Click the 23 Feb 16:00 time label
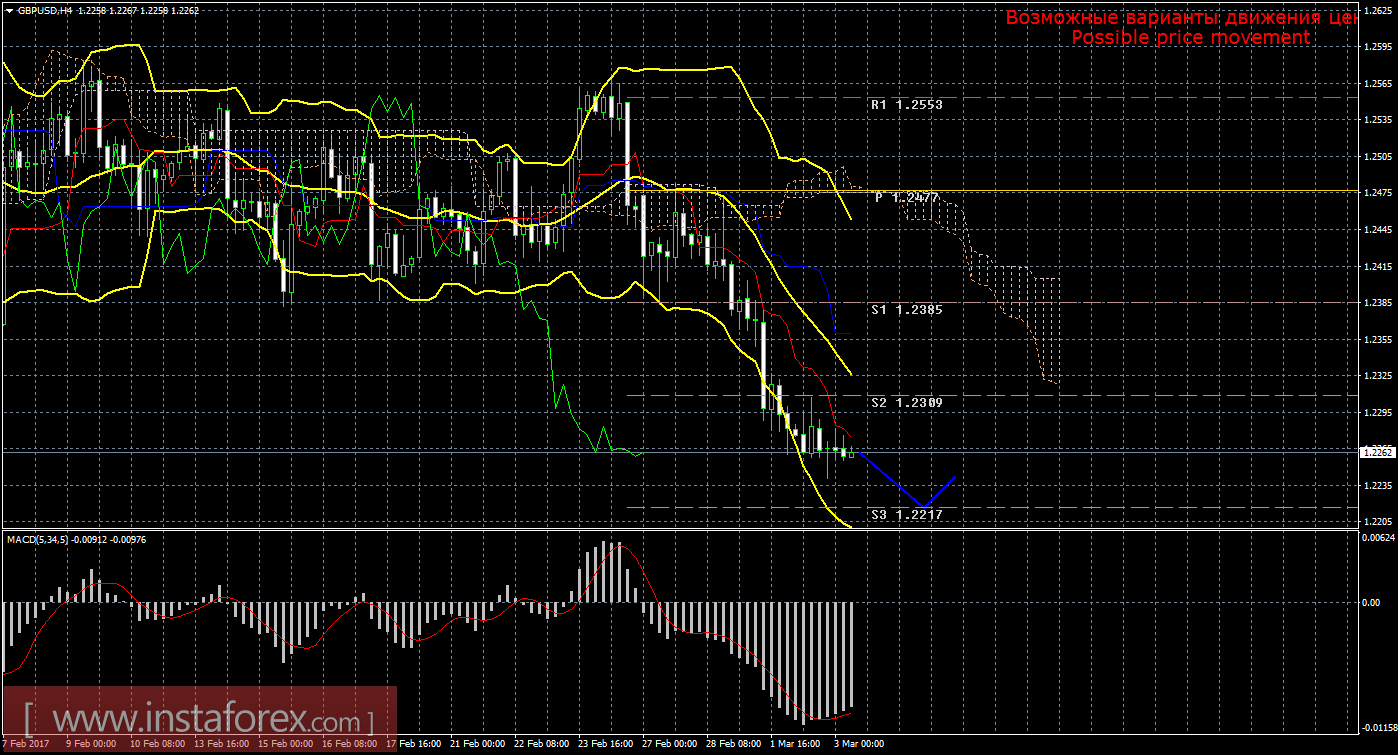This screenshot has width=1398, height=755. tap(604, 744)
